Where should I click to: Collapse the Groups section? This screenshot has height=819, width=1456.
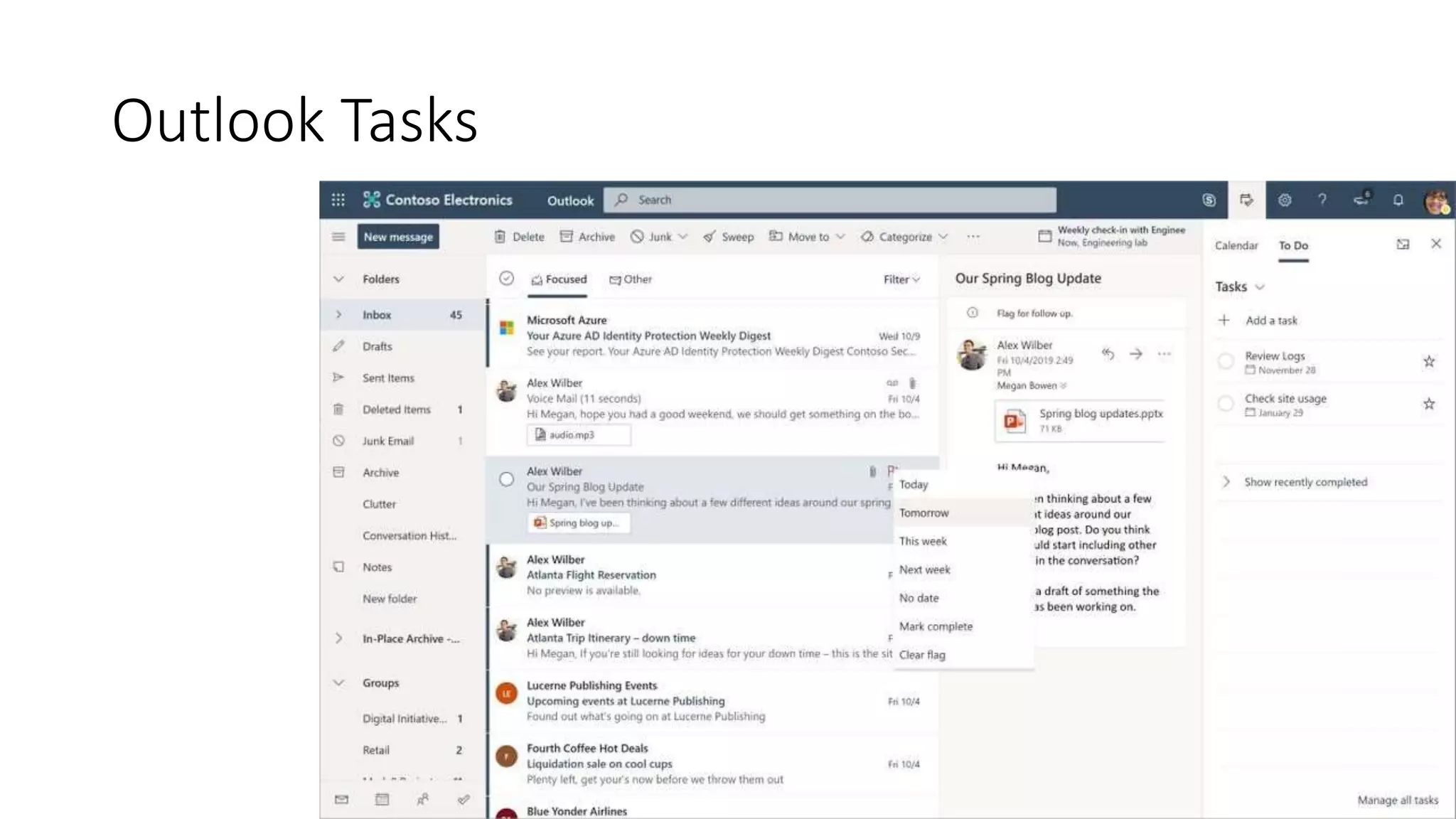tap(338, 682)
